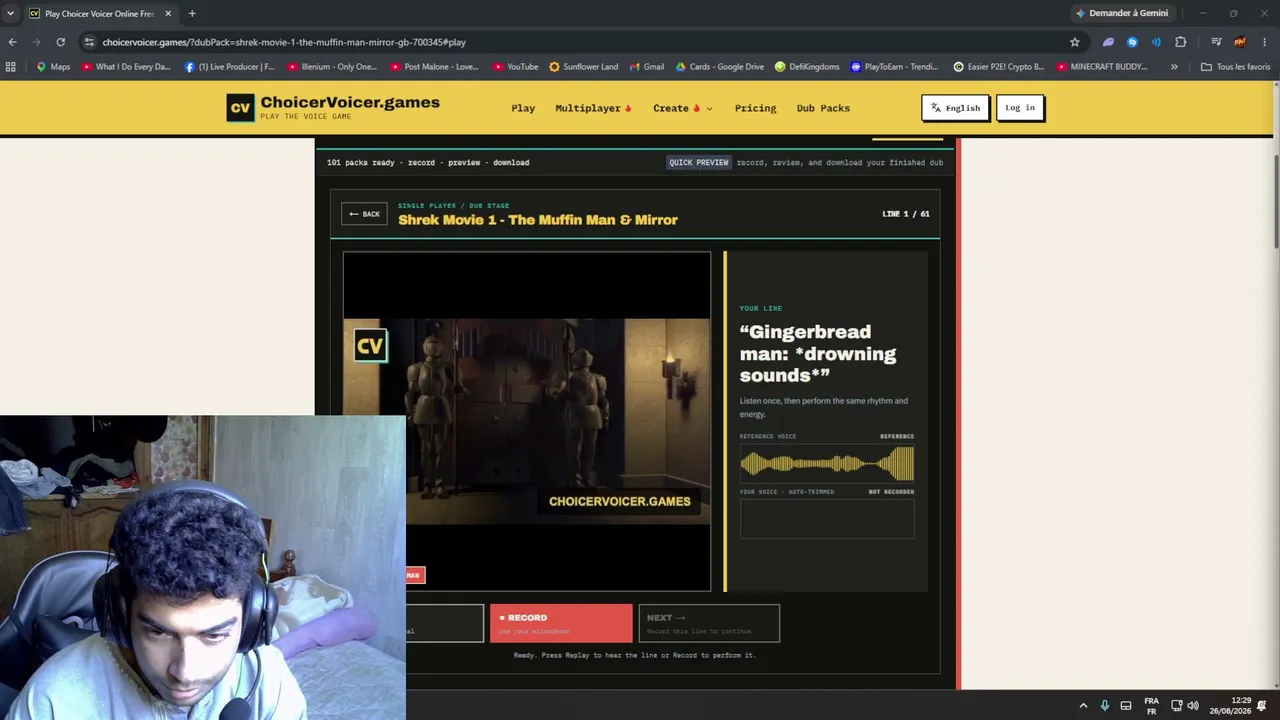Open a new browser tab

[x=192, y=13]
